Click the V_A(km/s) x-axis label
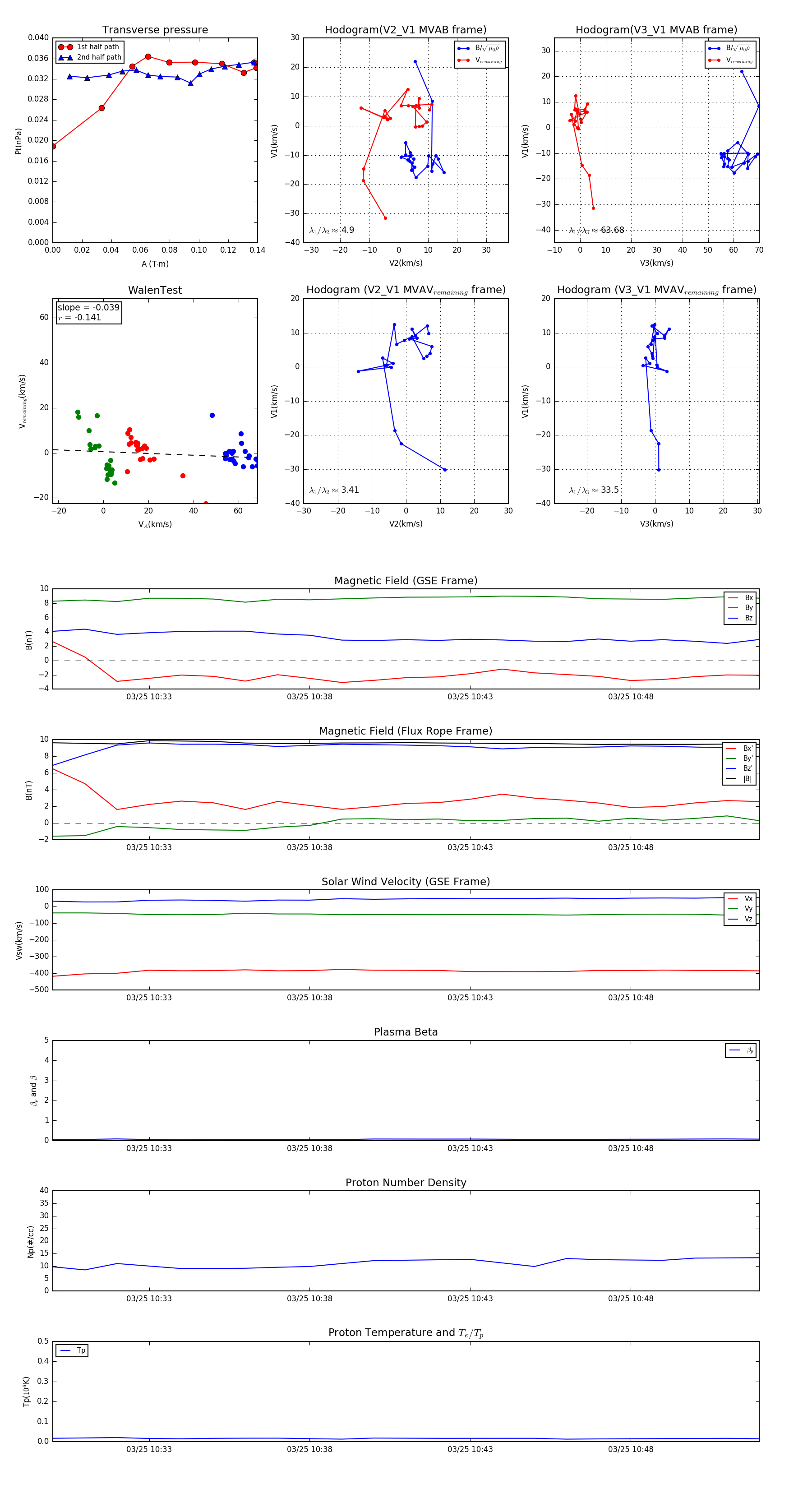 tap(155, 524)
